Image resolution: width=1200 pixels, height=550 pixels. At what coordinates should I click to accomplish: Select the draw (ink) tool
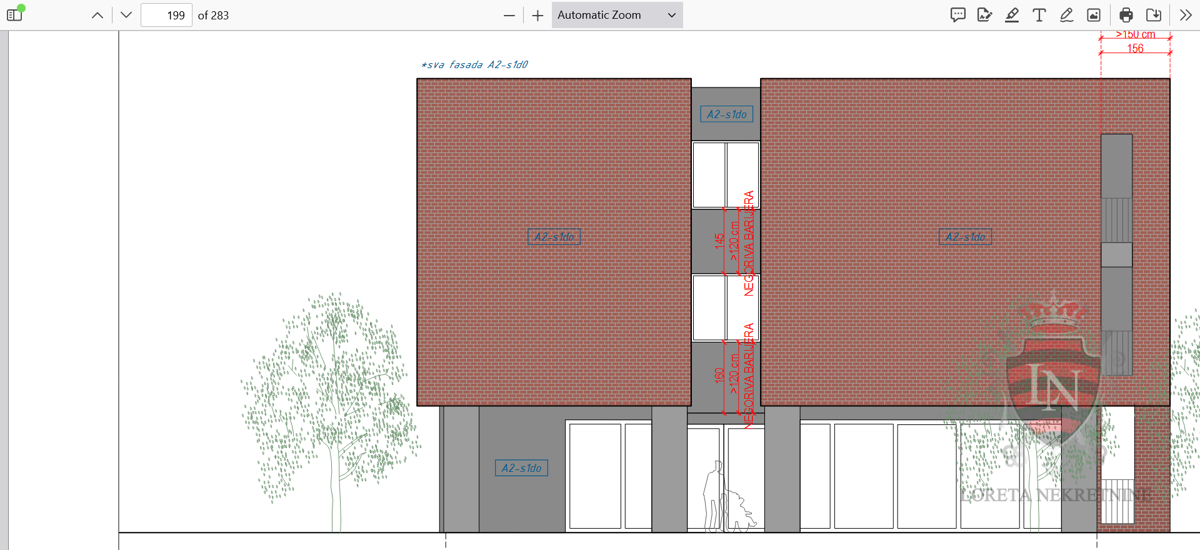[x=1066, y=15]
